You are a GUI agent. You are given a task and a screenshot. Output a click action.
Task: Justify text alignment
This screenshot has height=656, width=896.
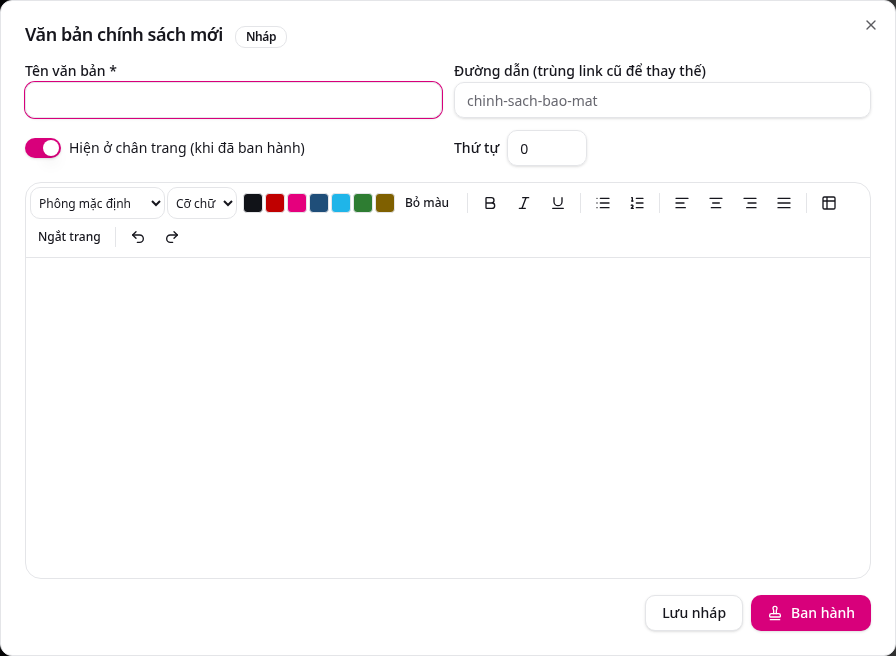[784, 203]
